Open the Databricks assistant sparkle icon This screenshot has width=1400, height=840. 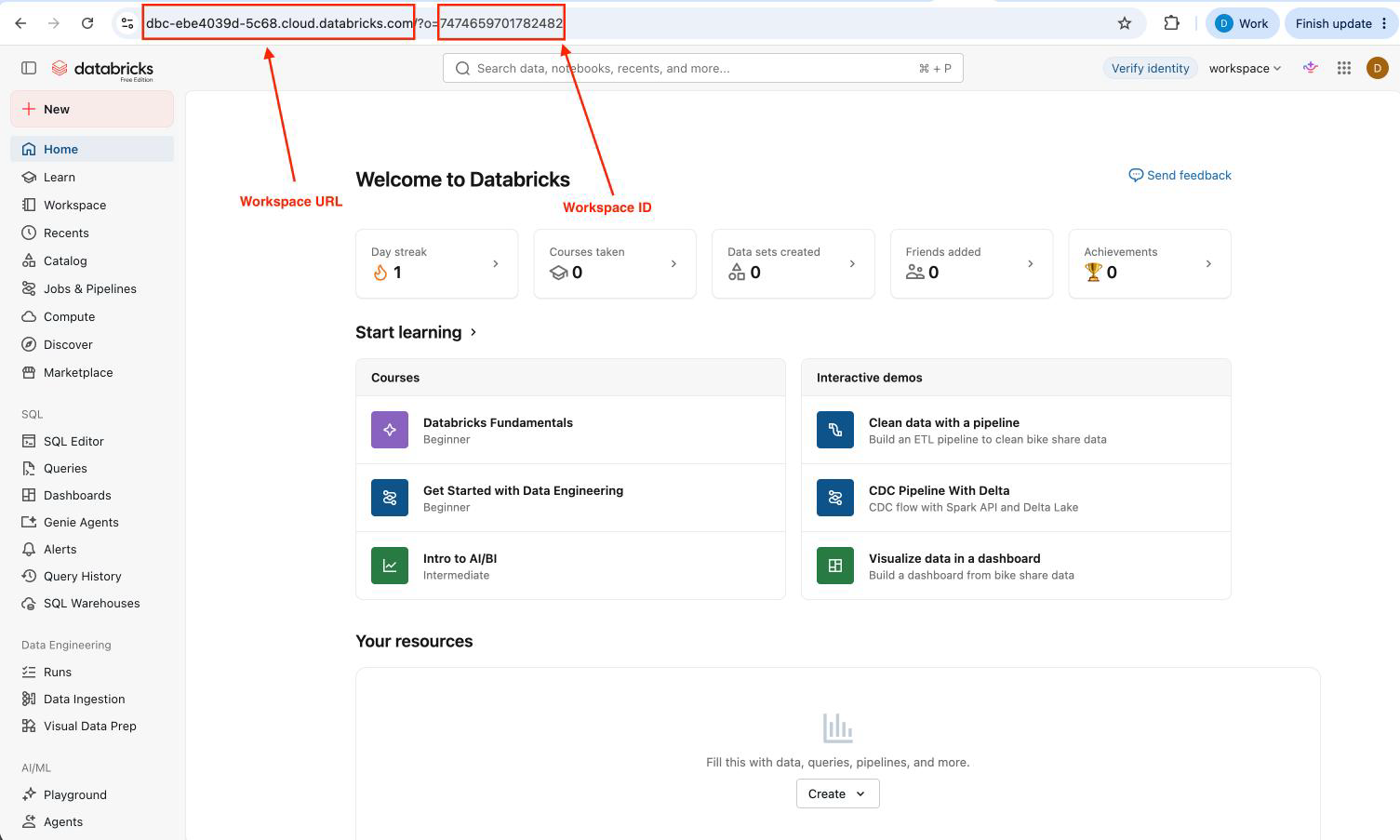1311,68
